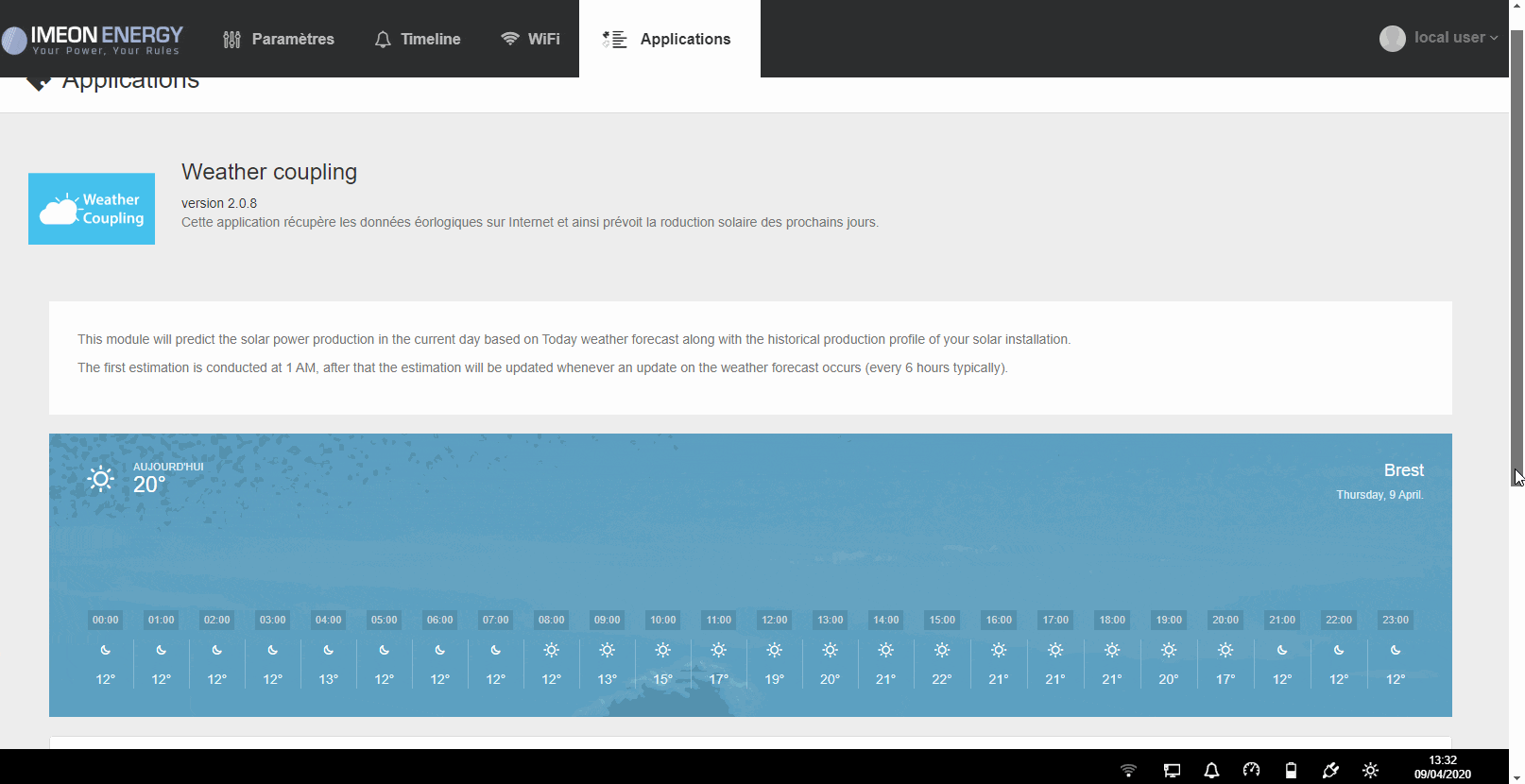The image size is (1525, 784).
Task: Click the Imeon Energy logo
Action: (x=93, y=40)
